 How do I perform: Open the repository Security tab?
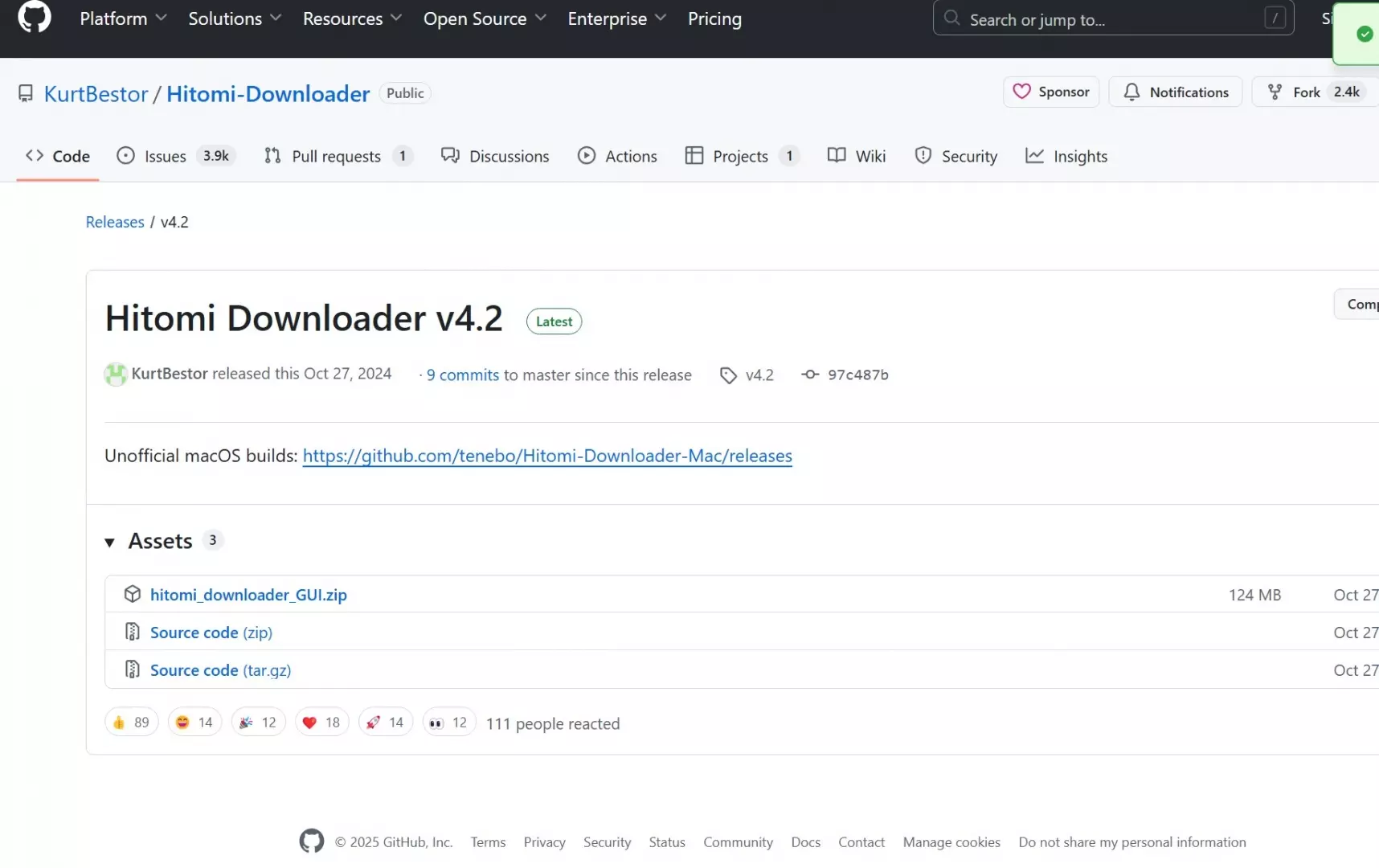coord(956,156)
